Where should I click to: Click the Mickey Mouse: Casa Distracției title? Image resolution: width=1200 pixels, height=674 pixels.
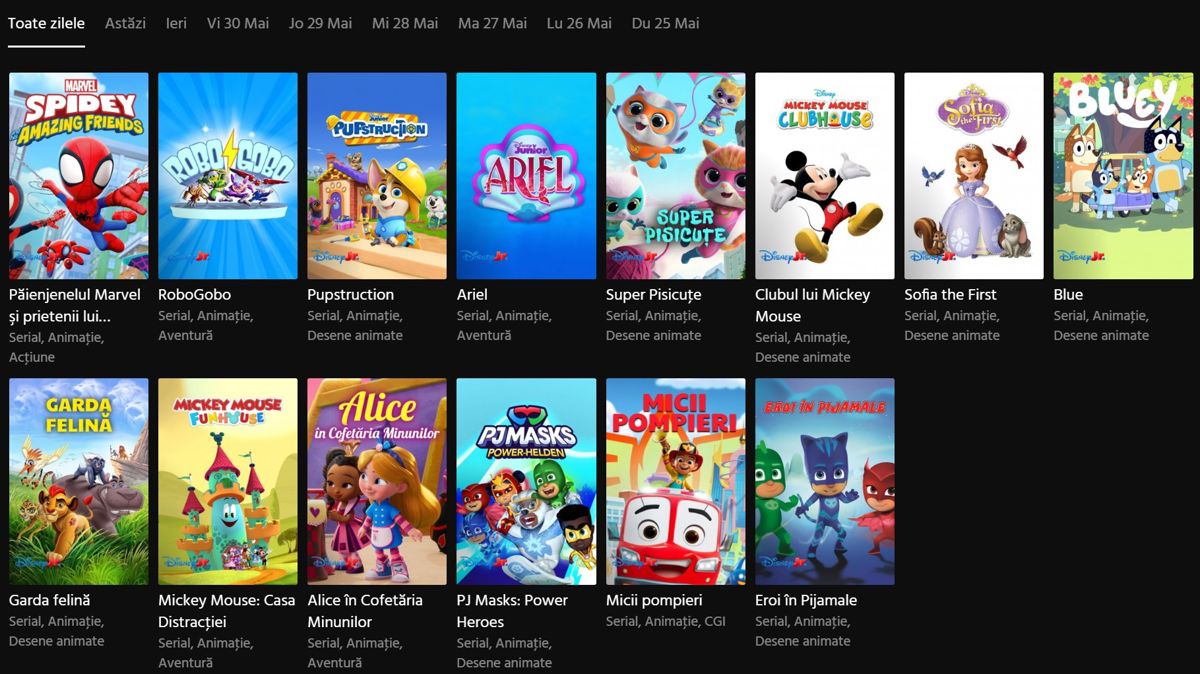[227, 611]
